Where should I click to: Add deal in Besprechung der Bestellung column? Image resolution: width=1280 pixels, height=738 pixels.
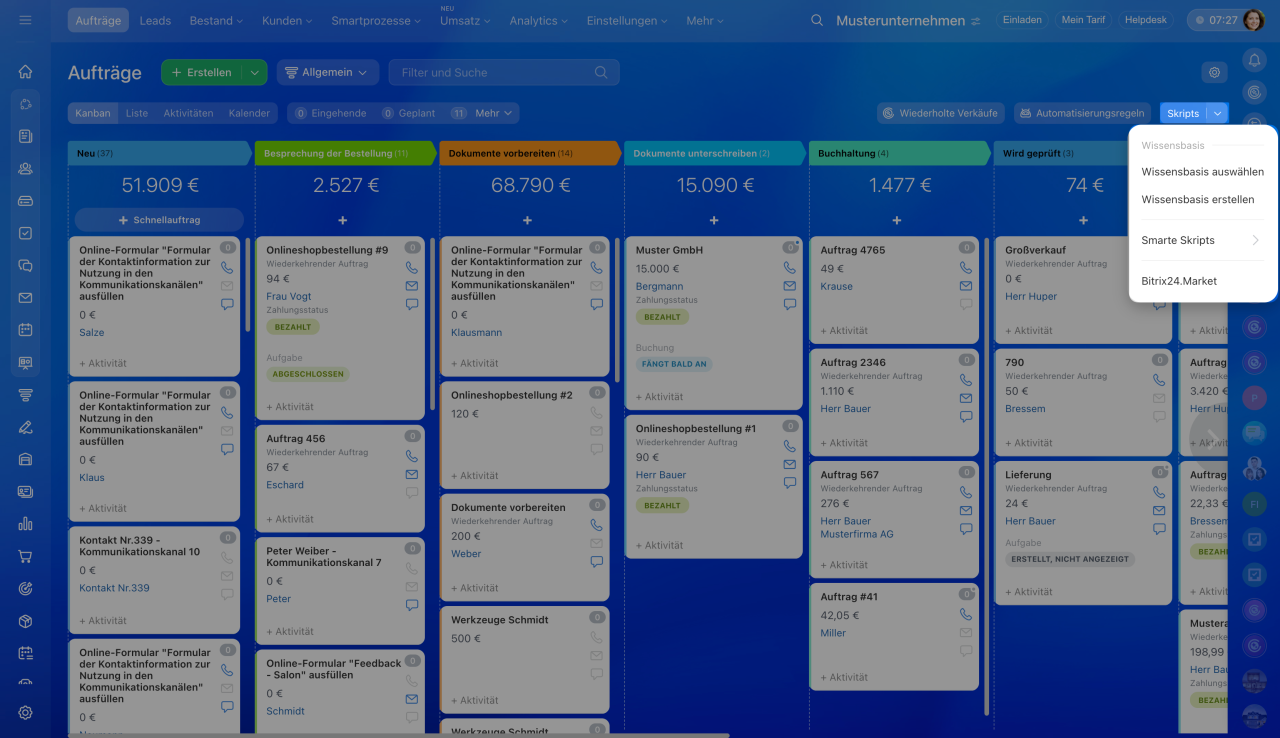[x=342, y=220]
